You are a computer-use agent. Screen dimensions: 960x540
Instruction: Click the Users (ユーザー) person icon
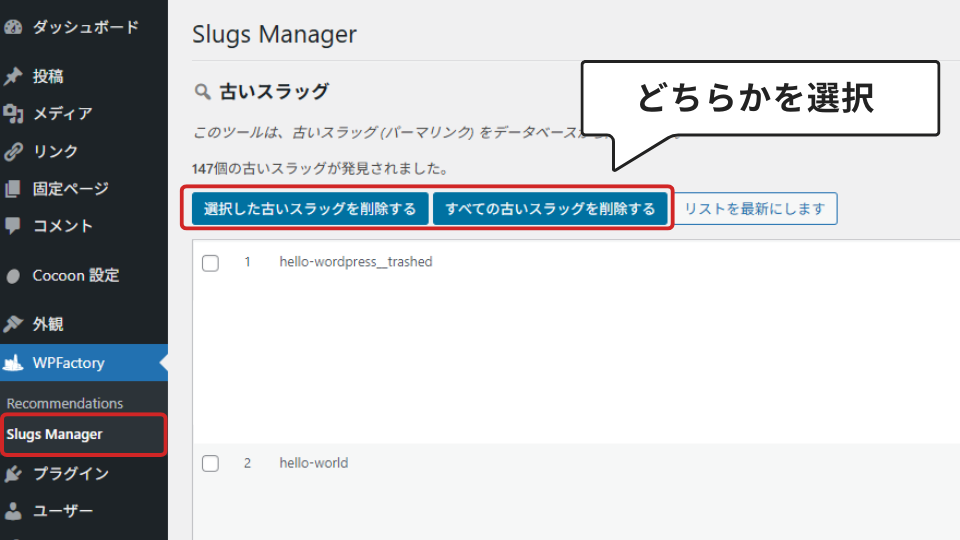tap(13, 512)
